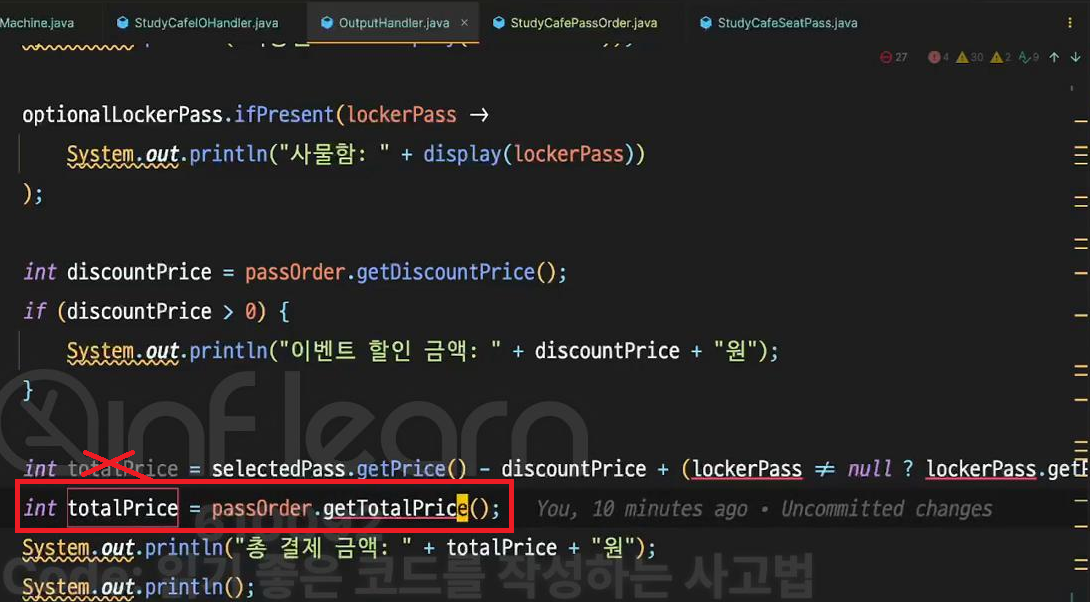Switch to StudyCafePassOrder.java tab
Viewport: 1090px width, 602px height.
(x=575, y=23)
